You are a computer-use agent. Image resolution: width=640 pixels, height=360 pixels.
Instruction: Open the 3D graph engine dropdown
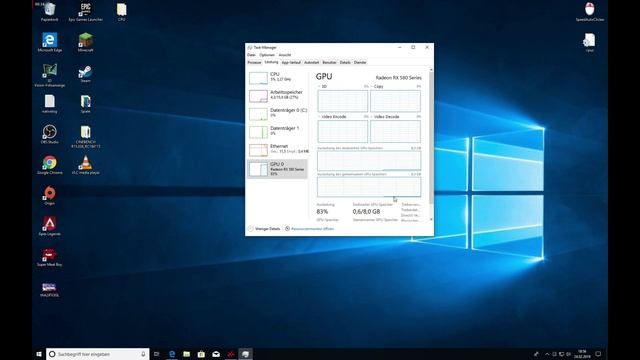322,87
